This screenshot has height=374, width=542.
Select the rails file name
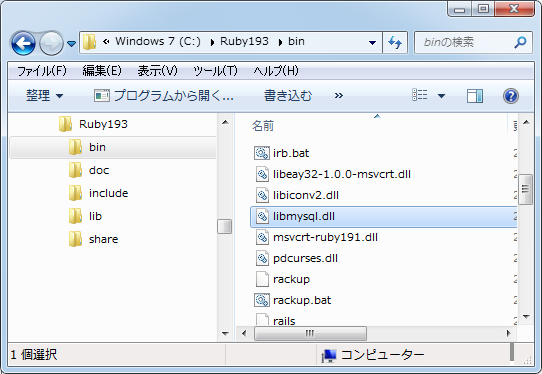[284, 321]
